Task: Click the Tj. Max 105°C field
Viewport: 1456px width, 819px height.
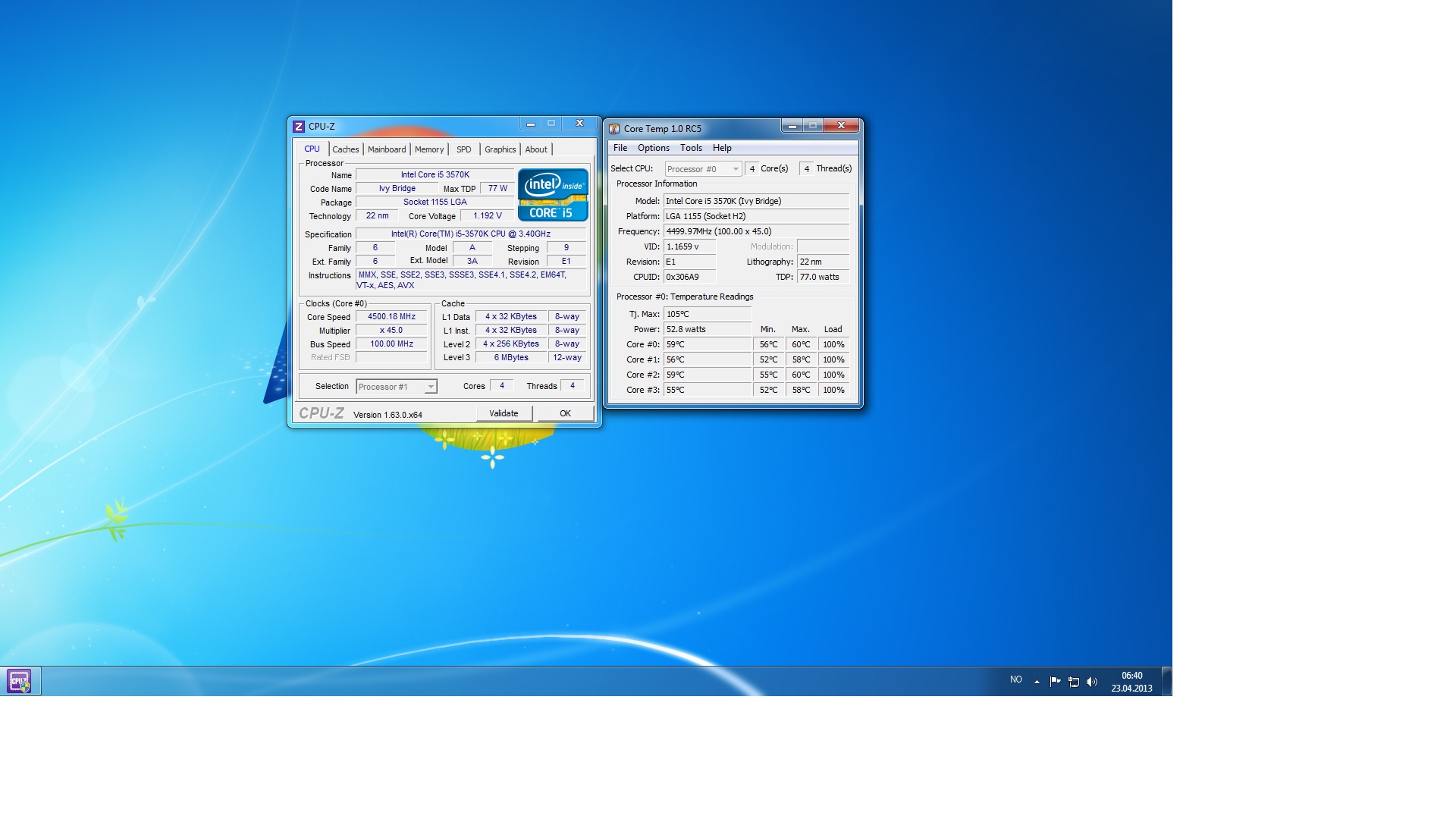Action: 708,315
